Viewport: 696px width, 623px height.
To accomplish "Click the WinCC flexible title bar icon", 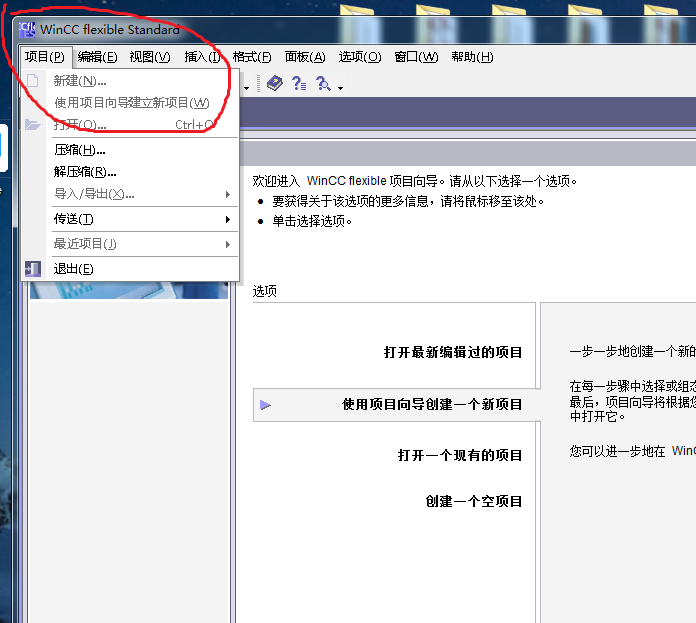I will [x=28, y=29].
